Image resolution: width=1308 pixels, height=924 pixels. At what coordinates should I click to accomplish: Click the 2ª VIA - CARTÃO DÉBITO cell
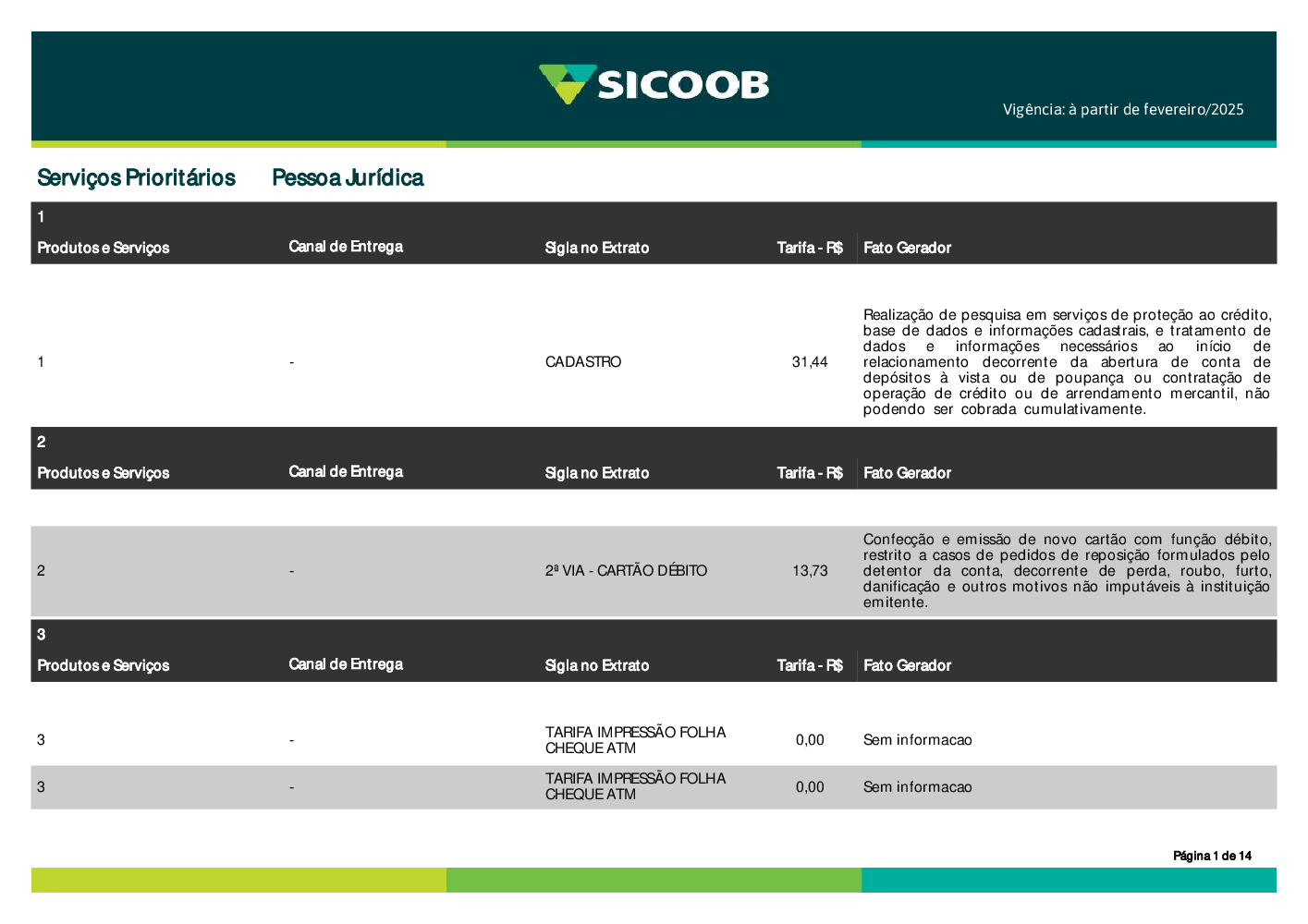pos(626,571)
